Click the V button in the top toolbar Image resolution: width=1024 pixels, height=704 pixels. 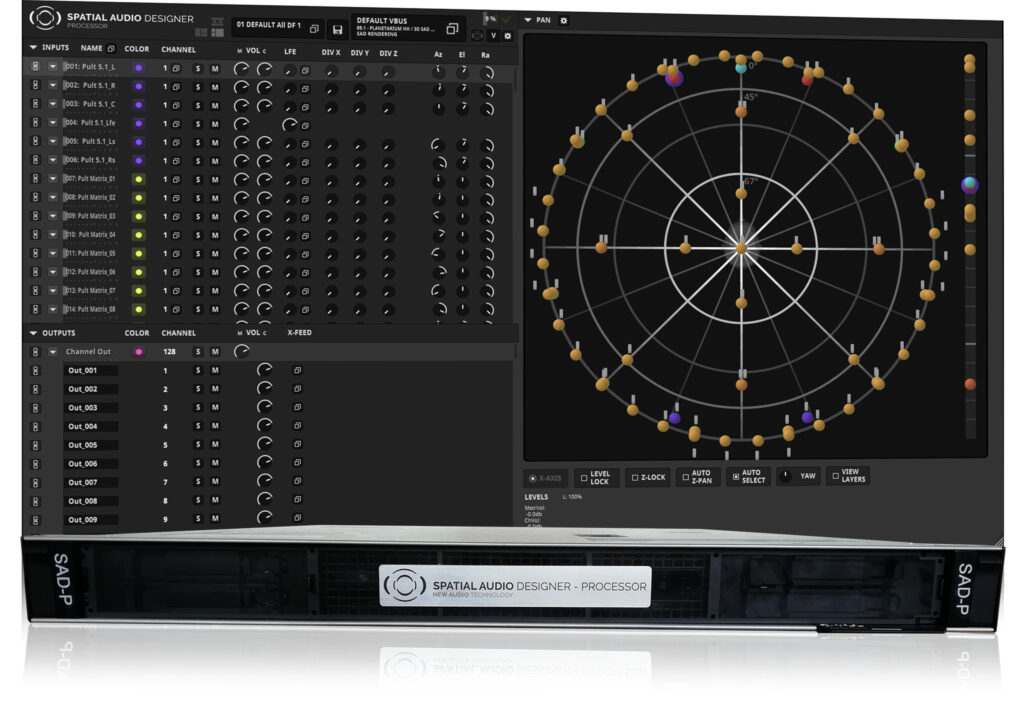(x=493, y=36)
